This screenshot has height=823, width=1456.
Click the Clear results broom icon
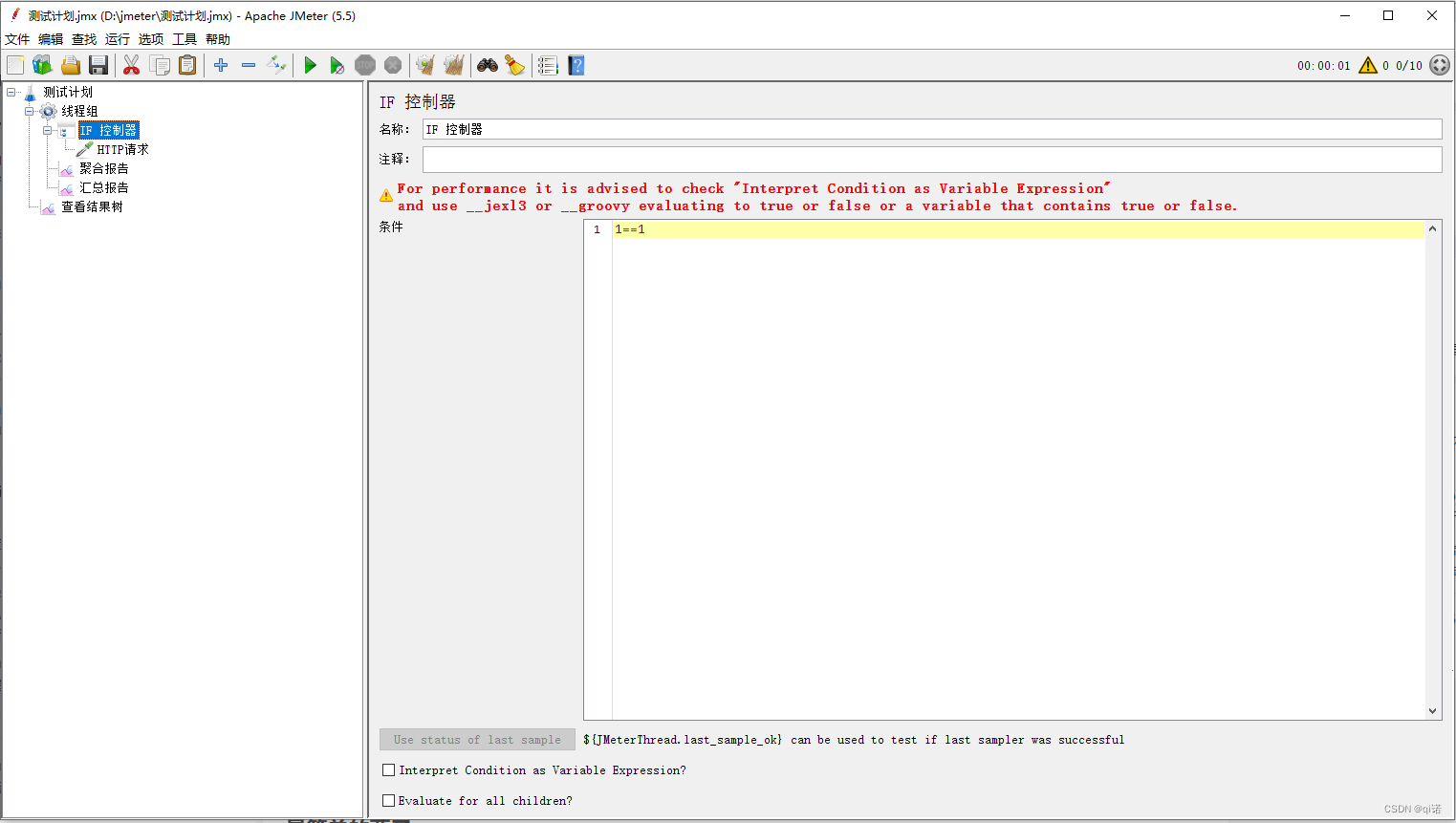(x=425, y=65)
